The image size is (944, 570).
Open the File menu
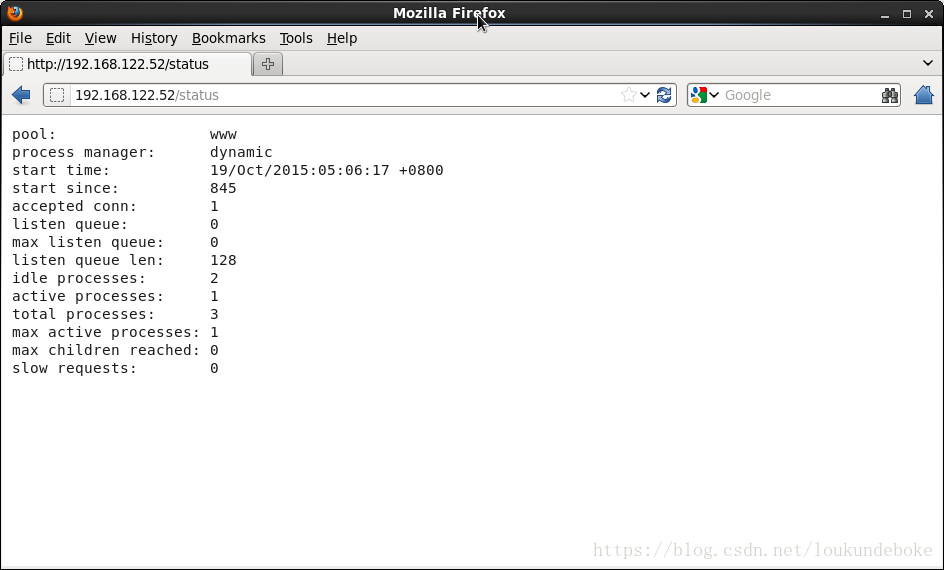pyautogui.click(x=20, y=38)
